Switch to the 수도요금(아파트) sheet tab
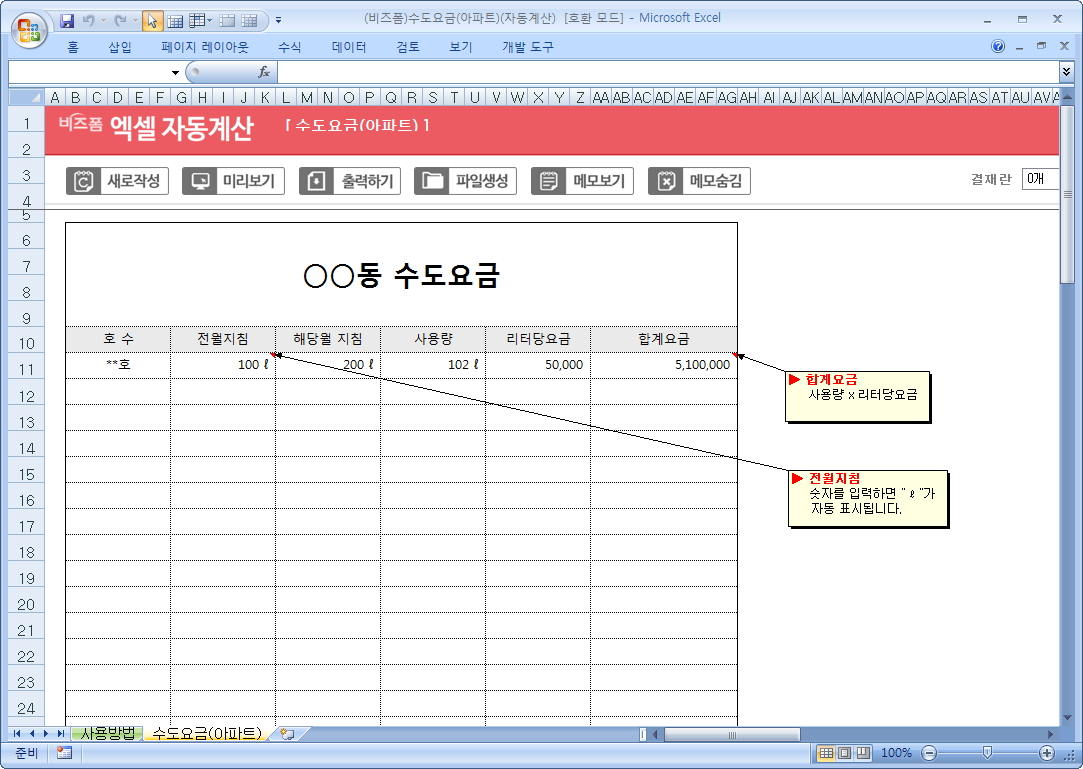 pyautogui.click(x=207, y=733)
